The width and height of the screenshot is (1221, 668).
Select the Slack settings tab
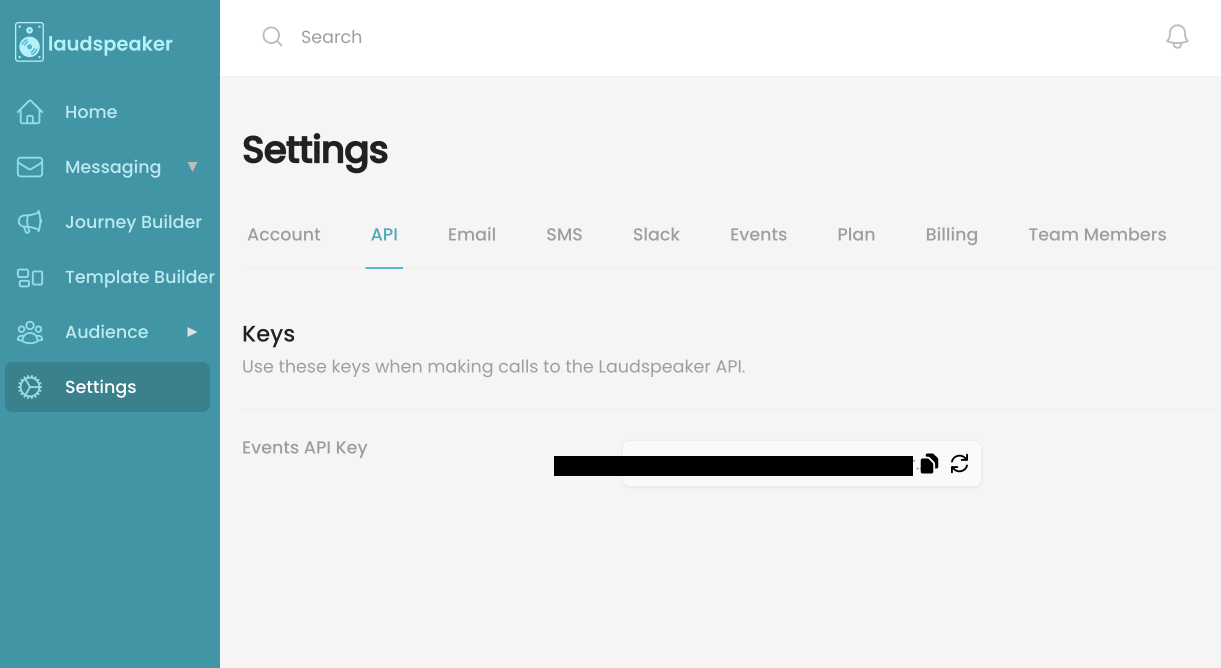(656, 234)
